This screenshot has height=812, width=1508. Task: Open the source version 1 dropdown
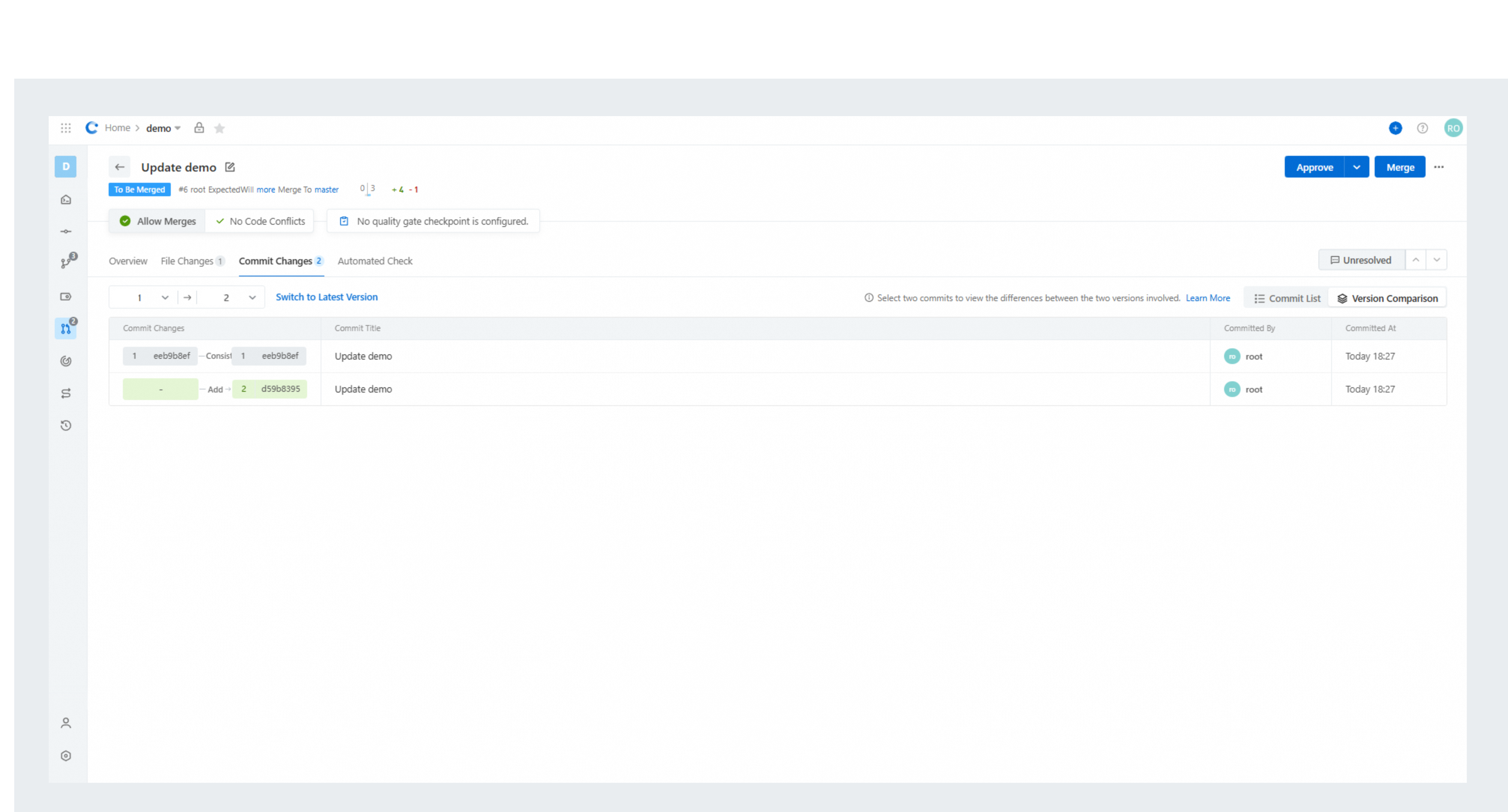click(144, 297)
